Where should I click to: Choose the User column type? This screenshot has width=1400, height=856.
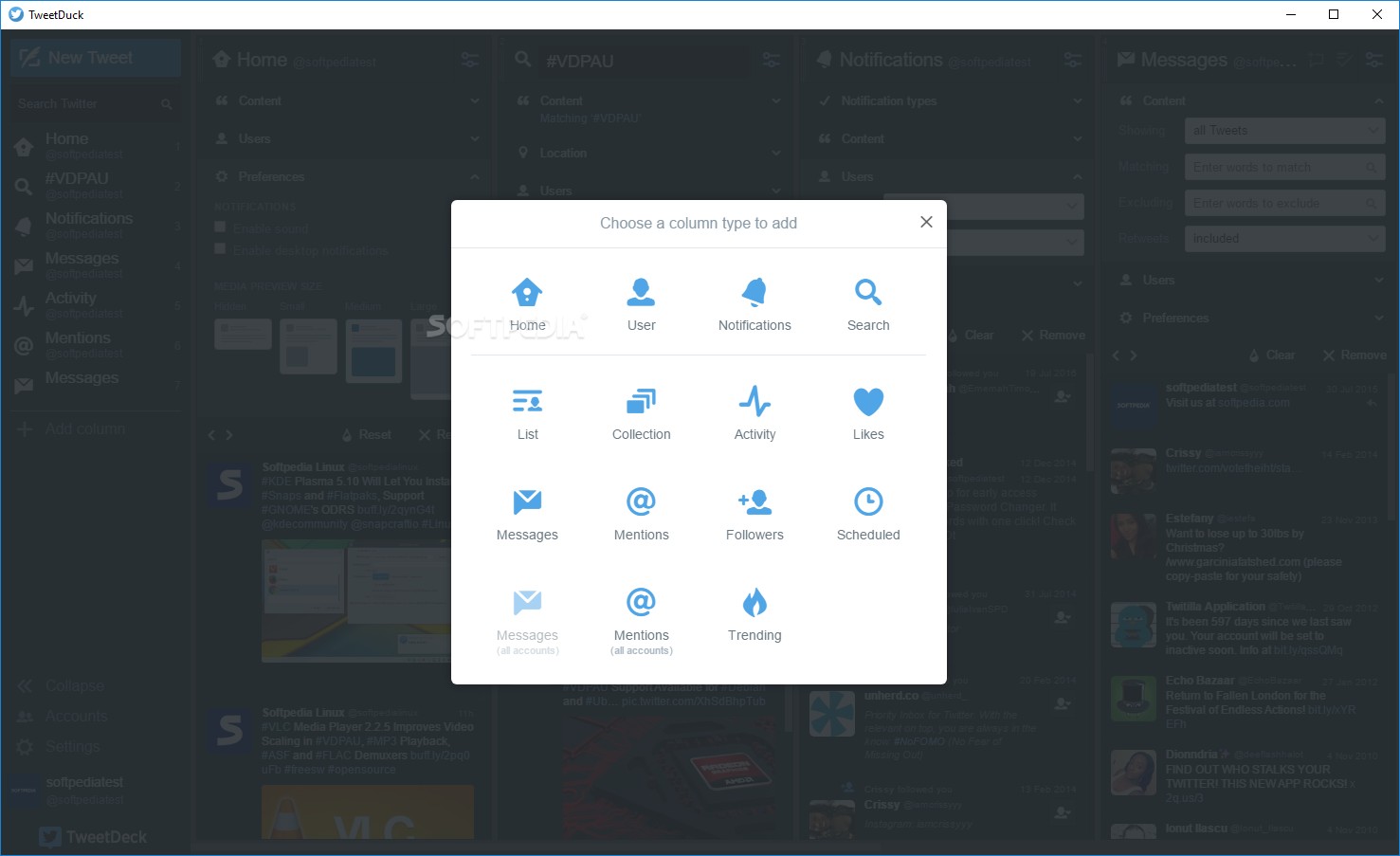point(641,304)
